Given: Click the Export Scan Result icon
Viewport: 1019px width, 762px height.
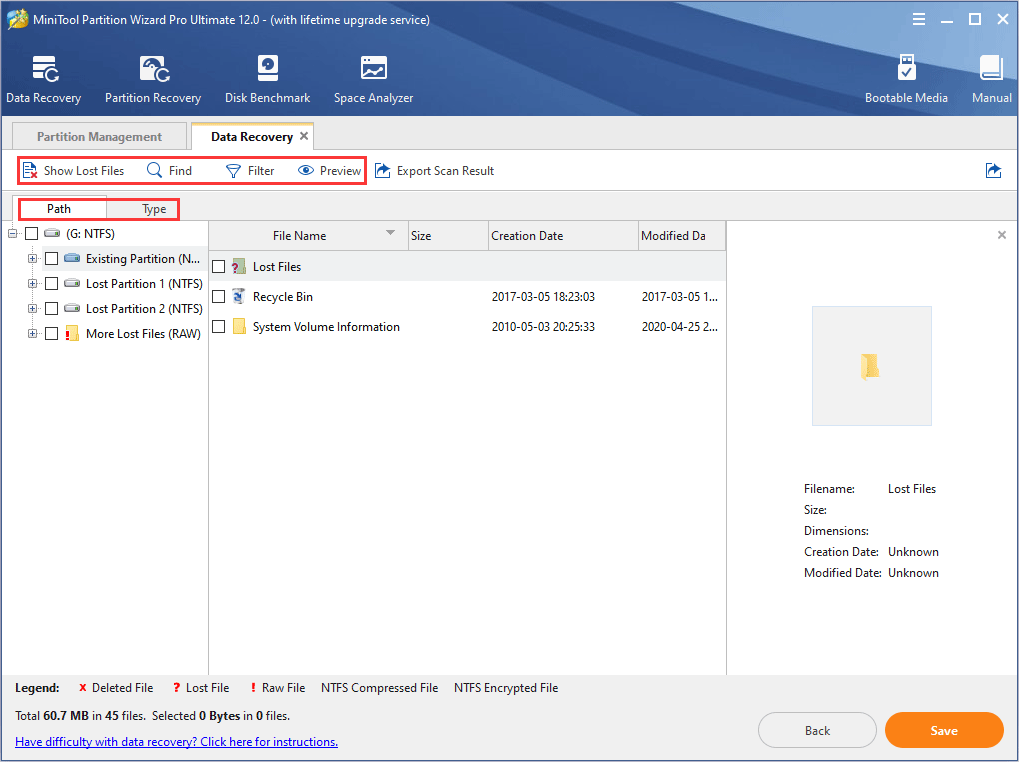Looking at the screenshot, I should click(x=383, y=170).
